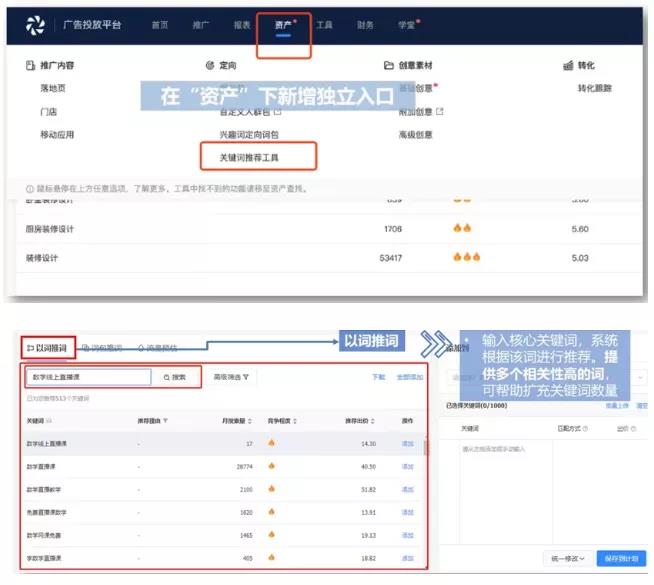Click the 搜索 search button
The width and height of the screenshot is (654, 585).
[175, 377]
